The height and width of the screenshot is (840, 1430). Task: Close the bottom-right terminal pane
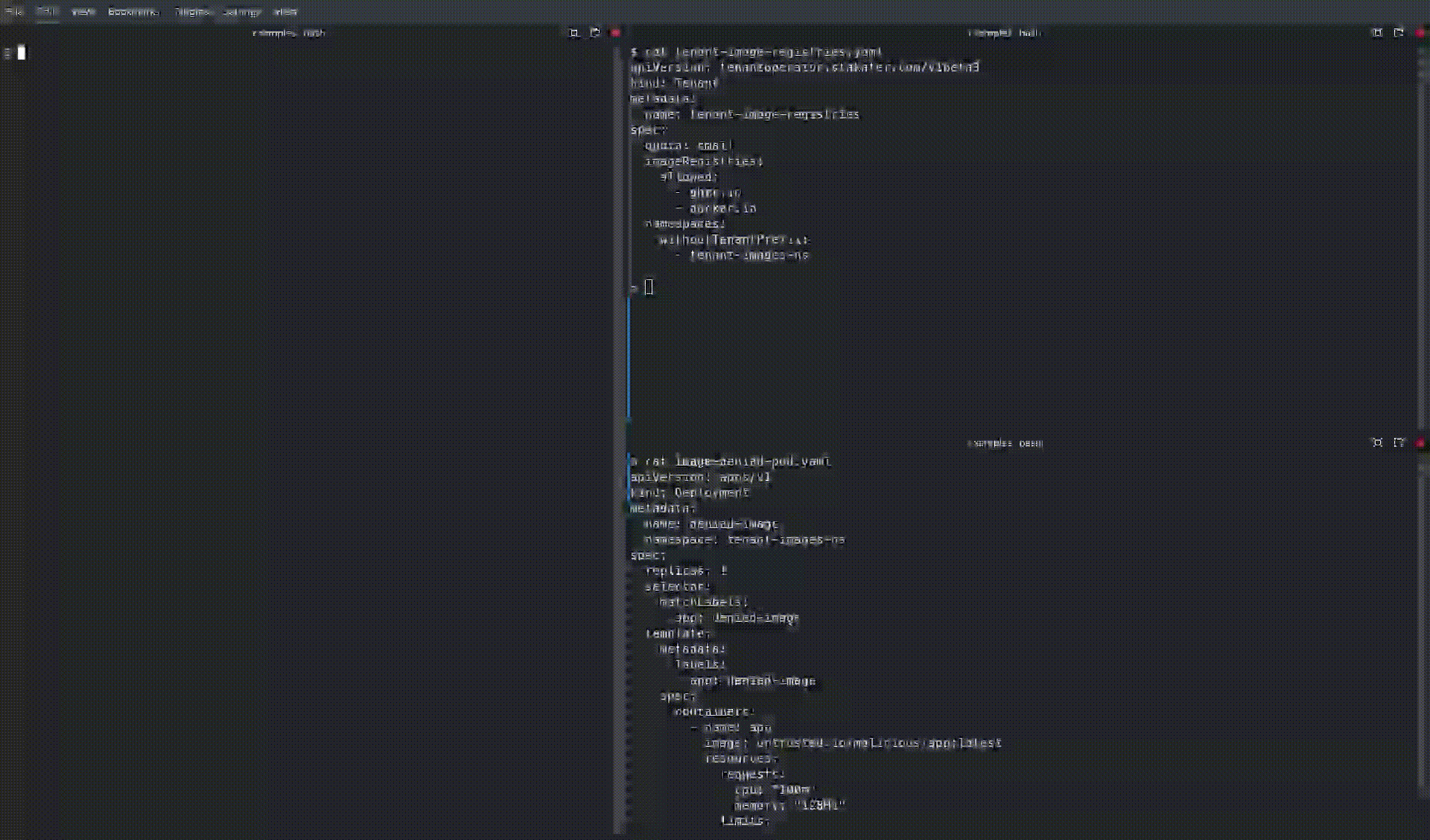click(1421, 442)
